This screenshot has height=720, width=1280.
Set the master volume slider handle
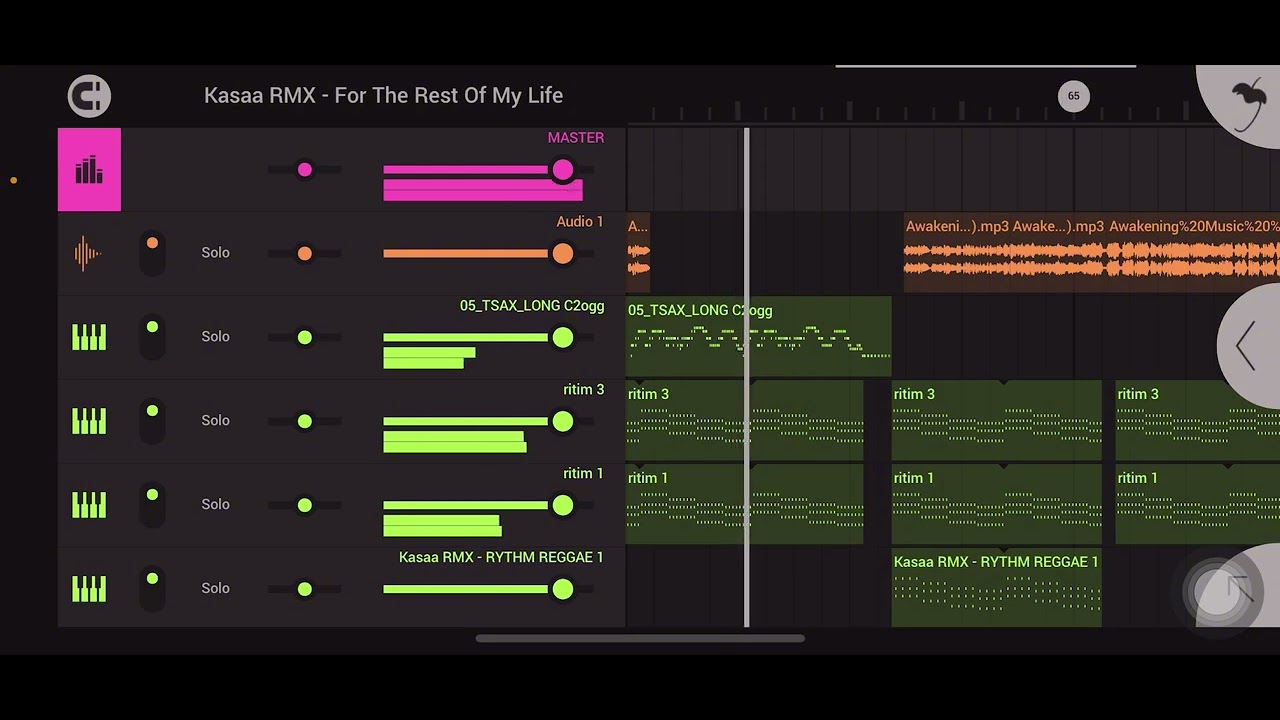click(563, 170)
